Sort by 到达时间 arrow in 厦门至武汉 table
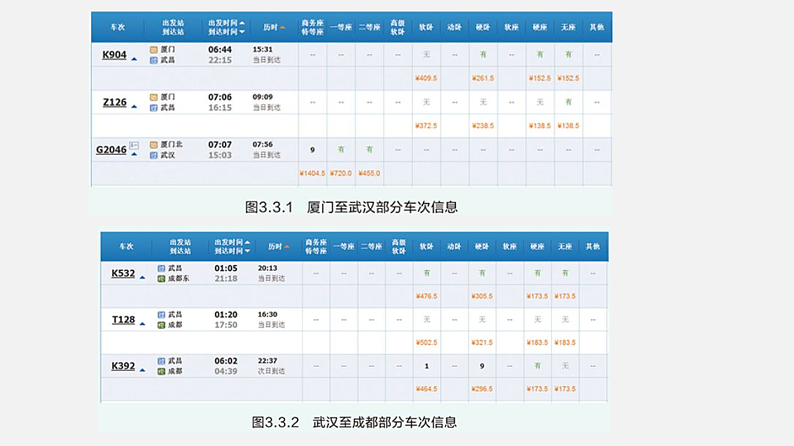This screenshot has height=446, width=794. click(242, 32)
